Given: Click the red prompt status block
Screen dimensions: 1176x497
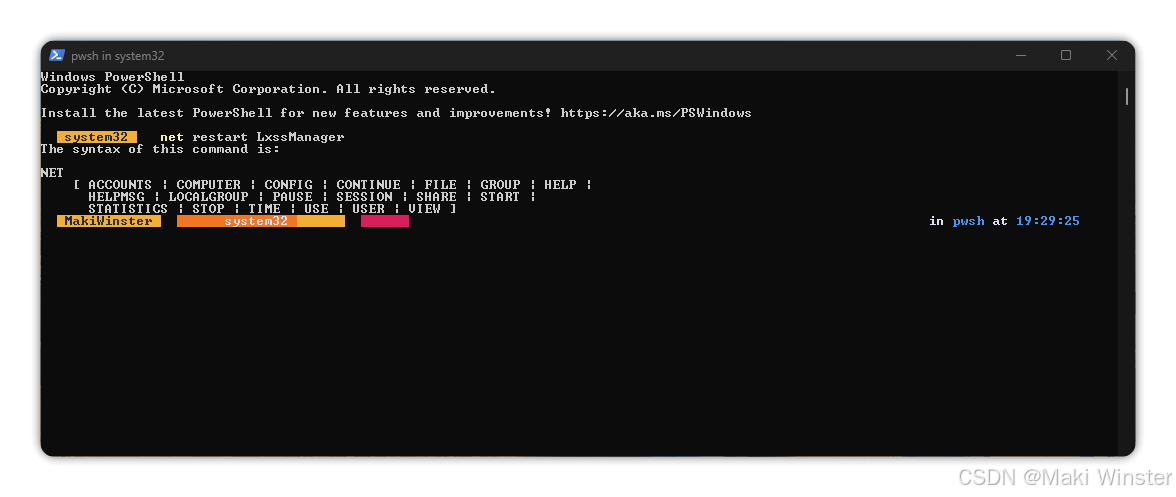Looking at the screenshot, I should pos(385,221).
